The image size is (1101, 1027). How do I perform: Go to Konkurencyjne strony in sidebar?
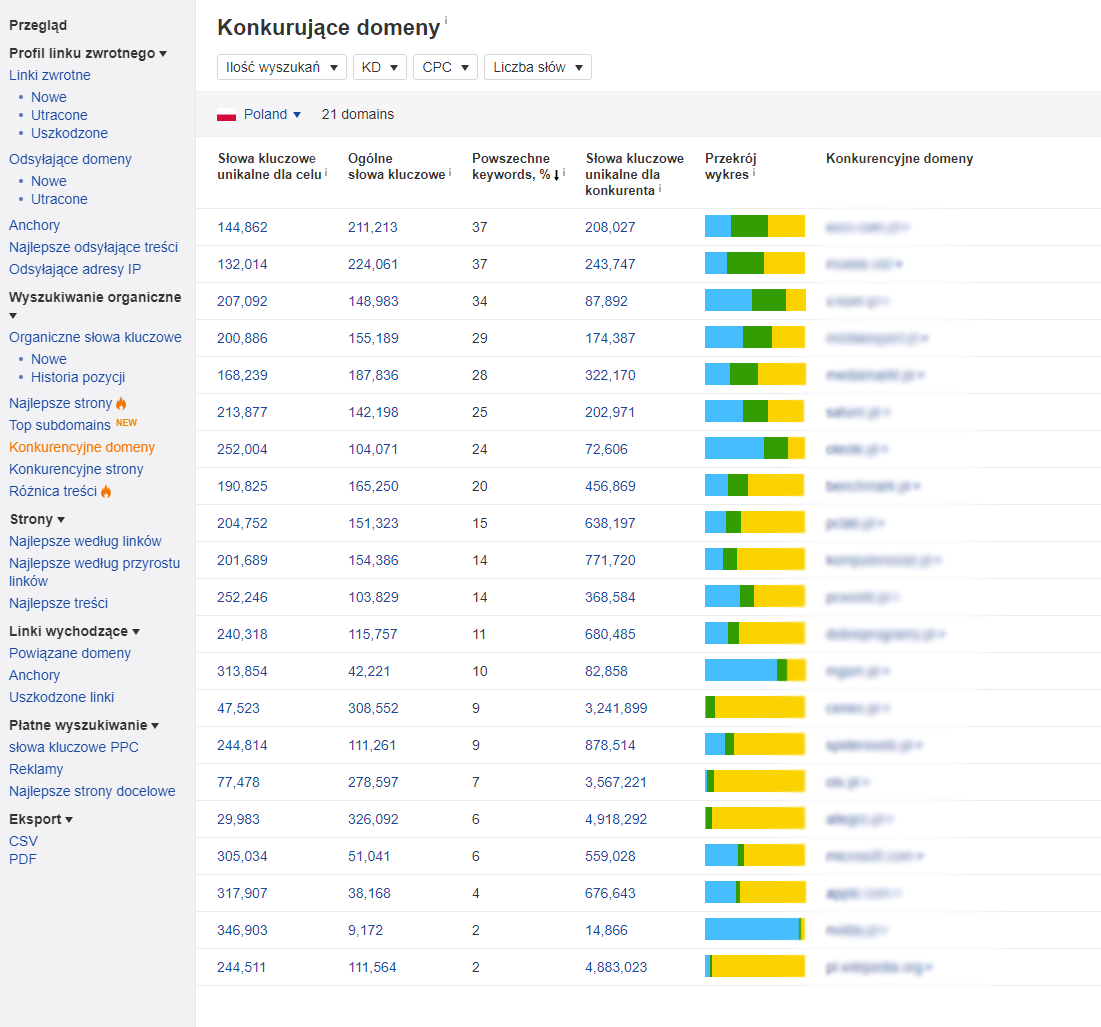[x=76, y=469]
